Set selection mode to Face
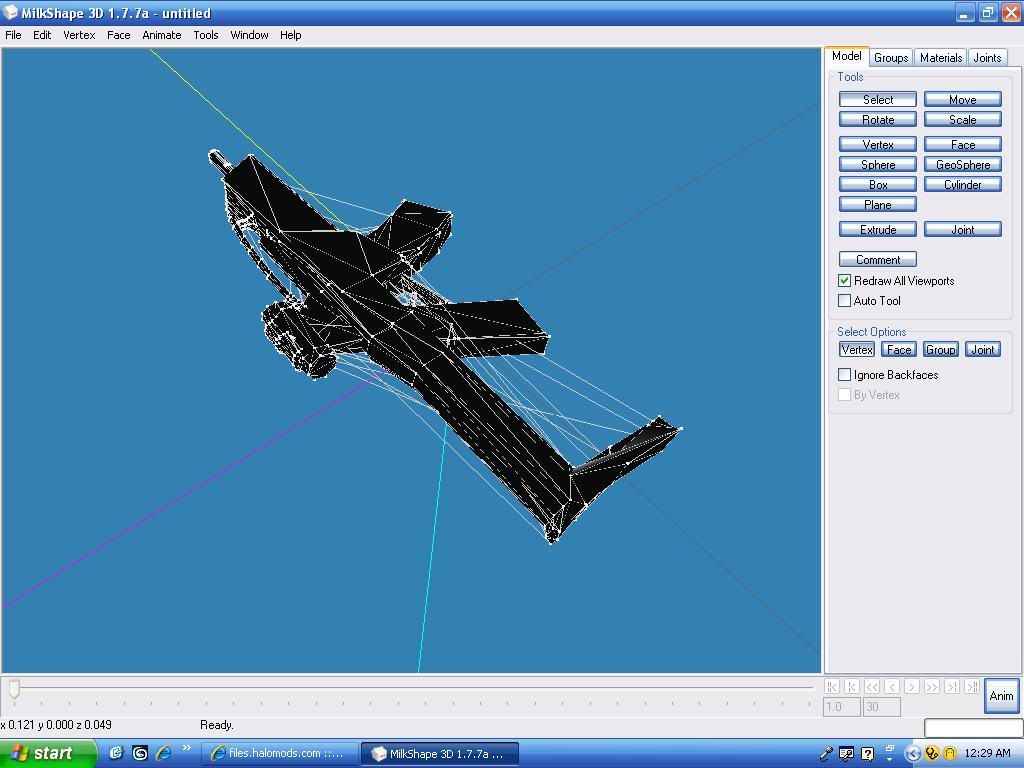 pyautogui.click(x=899, y=349)
